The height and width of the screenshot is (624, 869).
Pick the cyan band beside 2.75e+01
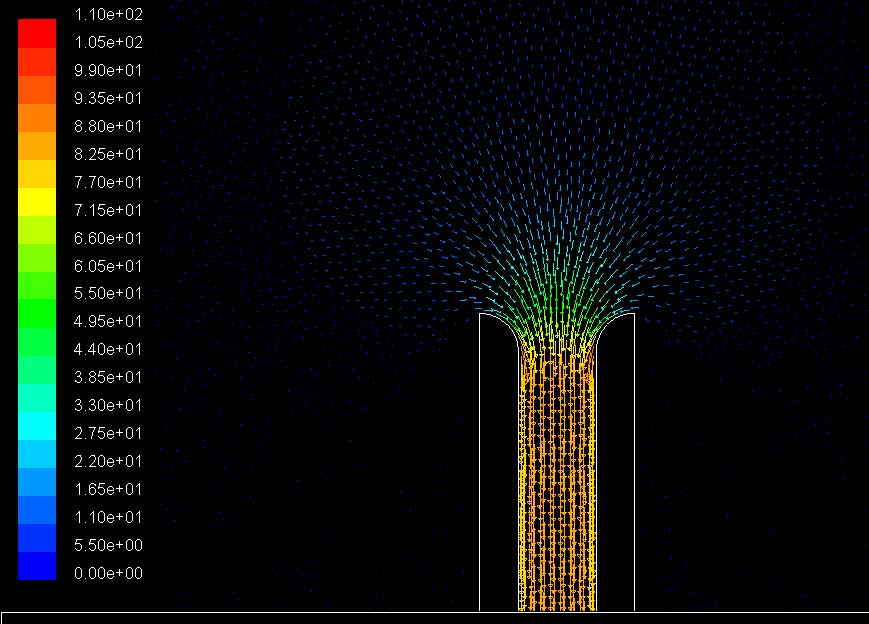pyautogui.click(x=37, y=426)
